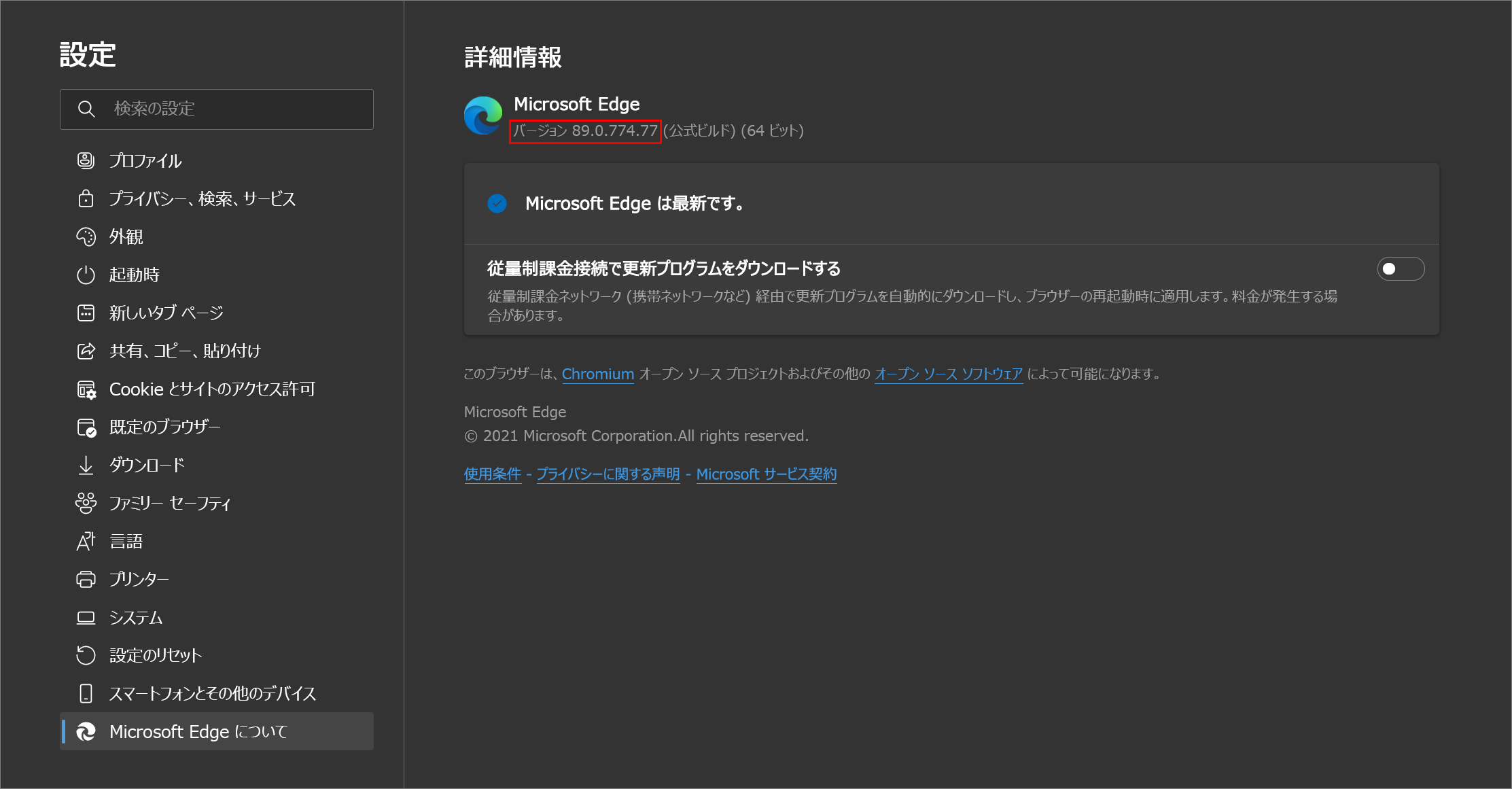Viewport: 1512px width, 789px height.
Task: Click the large Microsoft Edge logo
Action: 483,116
